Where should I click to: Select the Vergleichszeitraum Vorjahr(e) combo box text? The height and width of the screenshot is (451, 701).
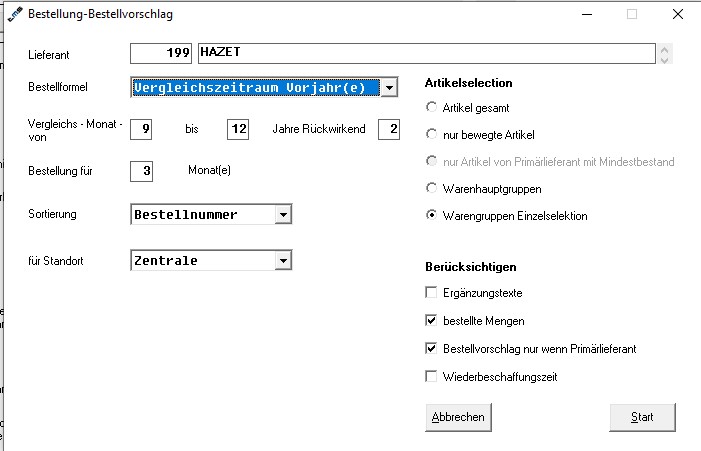(256, 88)
